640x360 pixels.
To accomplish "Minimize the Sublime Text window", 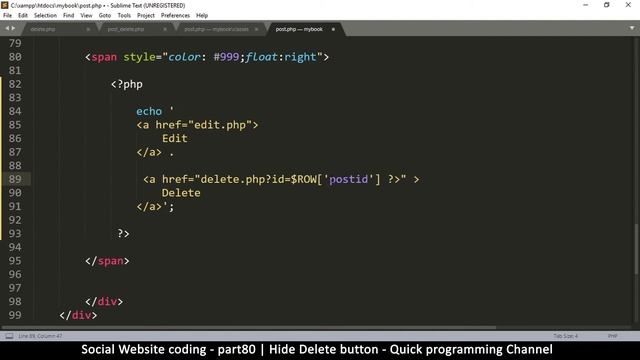I will click(x=585, y=5).
